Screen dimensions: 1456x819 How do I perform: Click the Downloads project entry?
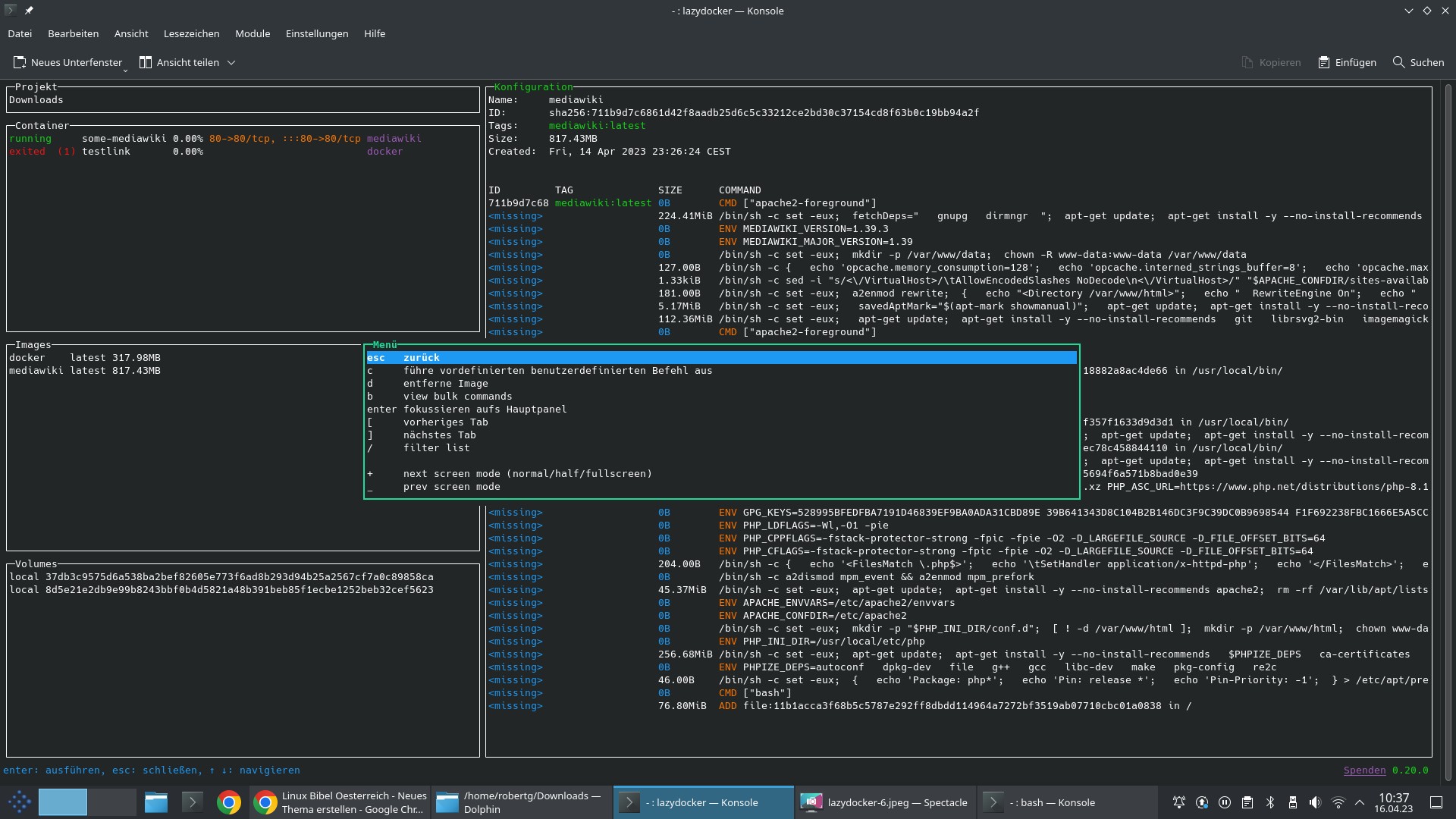(x=36, y=99)
